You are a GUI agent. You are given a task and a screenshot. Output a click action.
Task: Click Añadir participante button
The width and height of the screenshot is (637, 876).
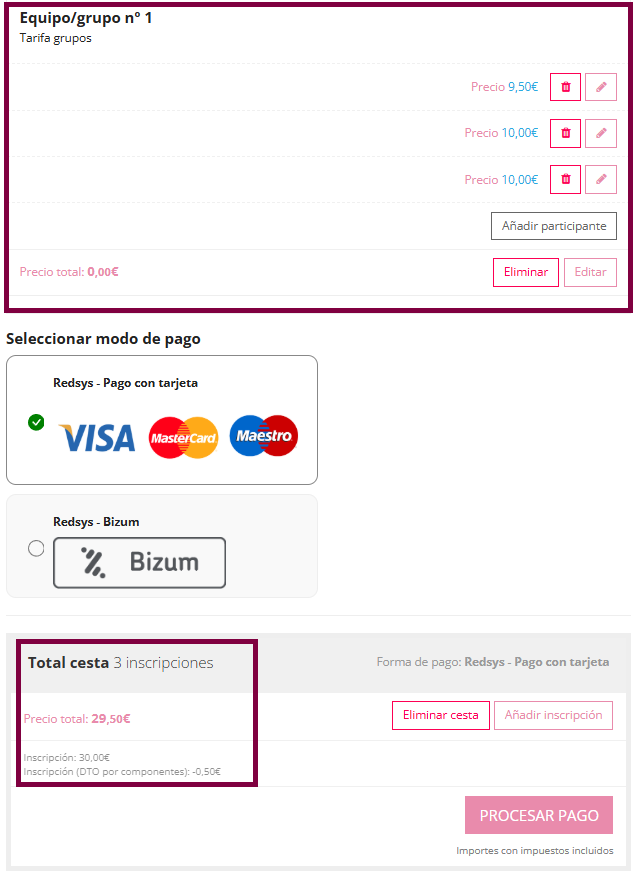pos(553,226)
